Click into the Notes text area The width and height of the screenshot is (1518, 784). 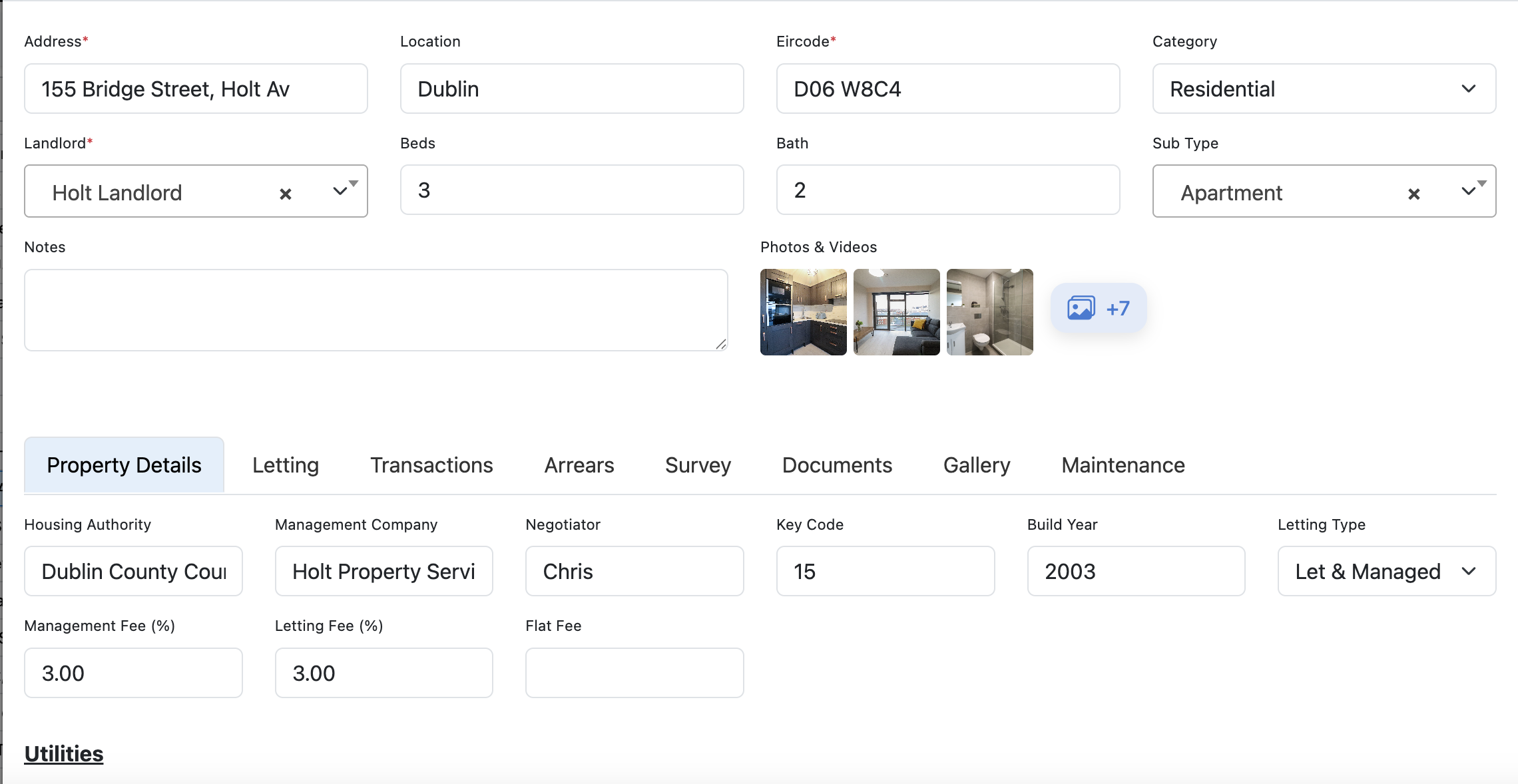tap(376, 310)
